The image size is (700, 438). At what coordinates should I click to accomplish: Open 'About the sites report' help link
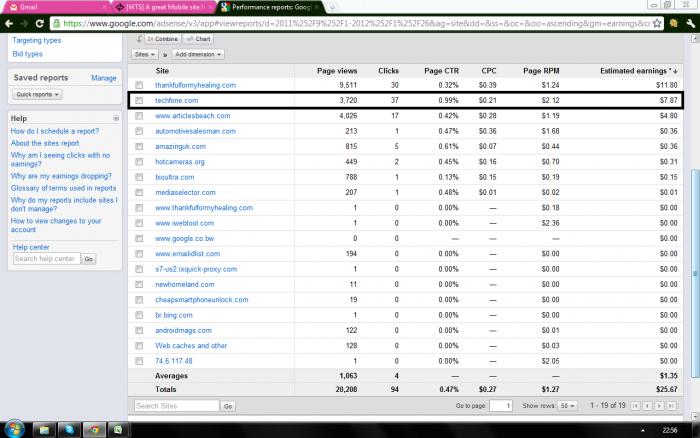[x=45, y=143]
